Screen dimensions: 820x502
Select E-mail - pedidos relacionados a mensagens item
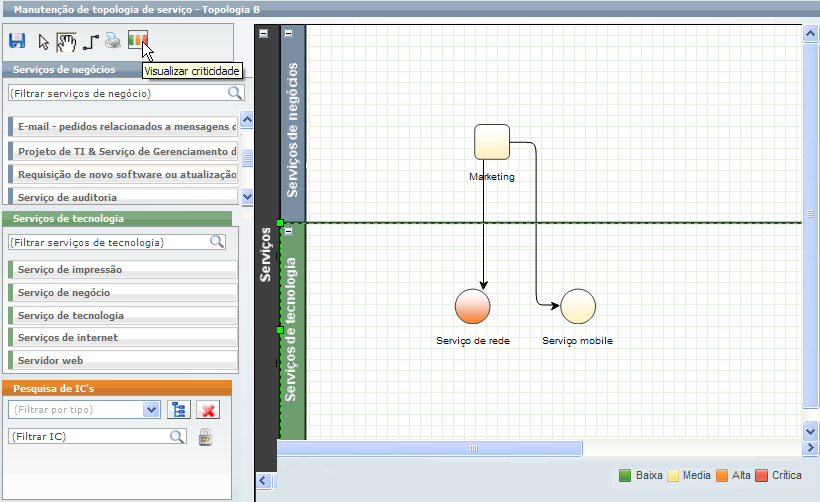pyautogui.click(x=123, y=127)
